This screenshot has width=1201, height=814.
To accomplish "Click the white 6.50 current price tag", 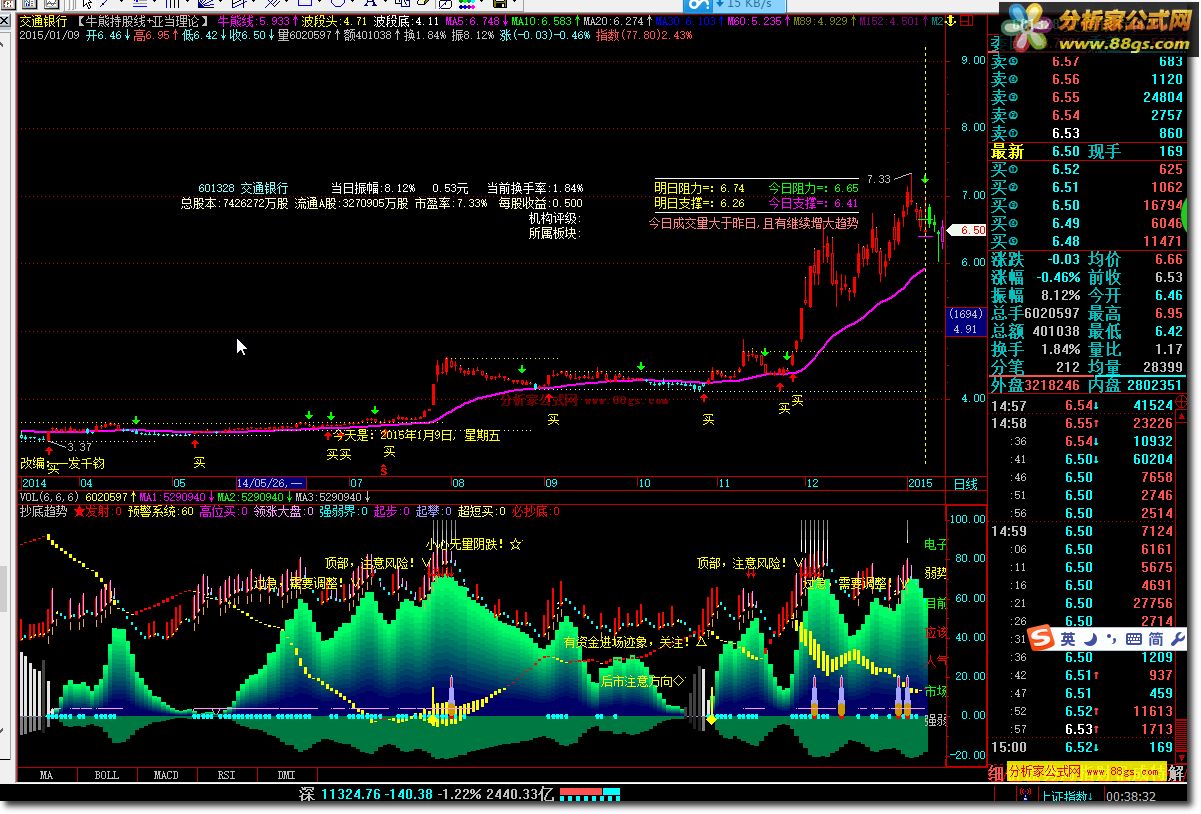I will 968,229.
